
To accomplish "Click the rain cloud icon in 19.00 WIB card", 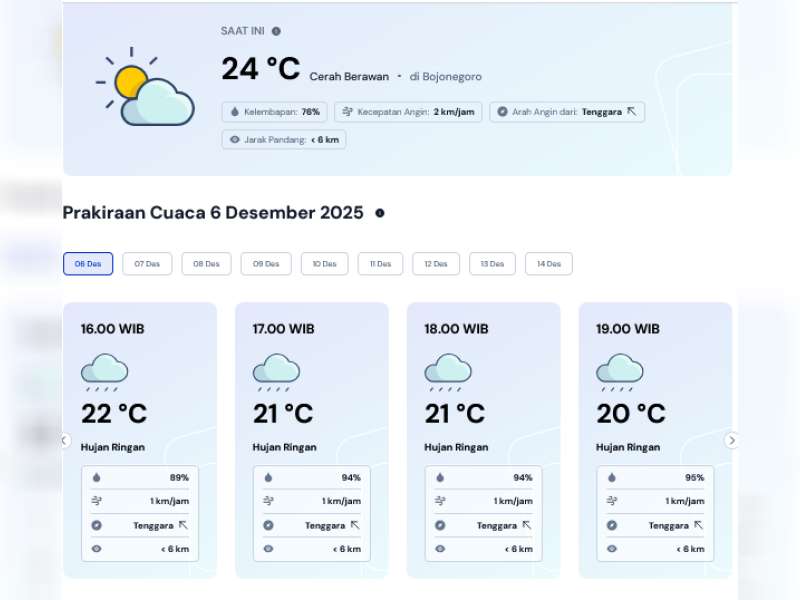I will tap(620, 369).
